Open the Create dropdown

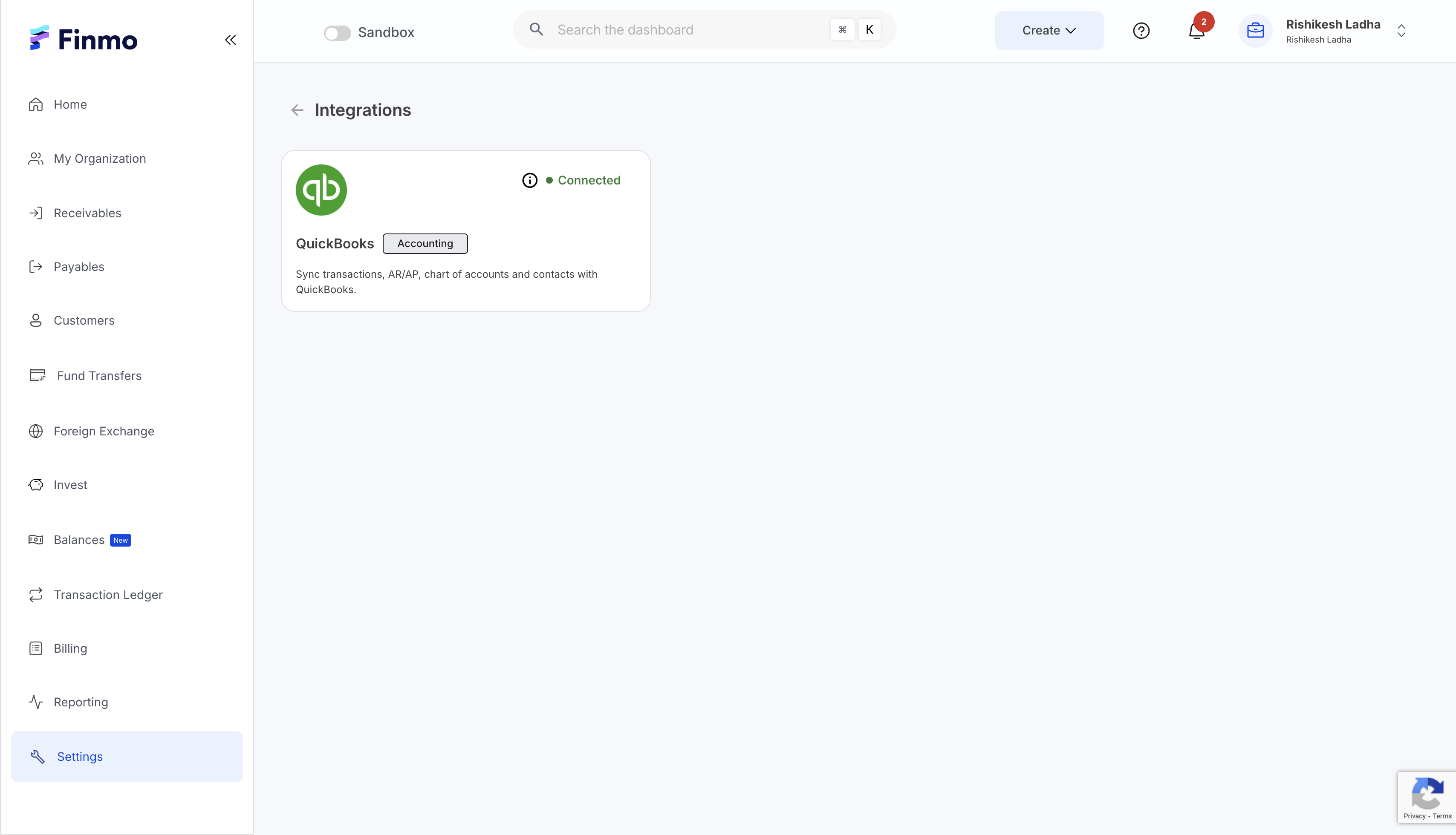tap(1049, 31)
